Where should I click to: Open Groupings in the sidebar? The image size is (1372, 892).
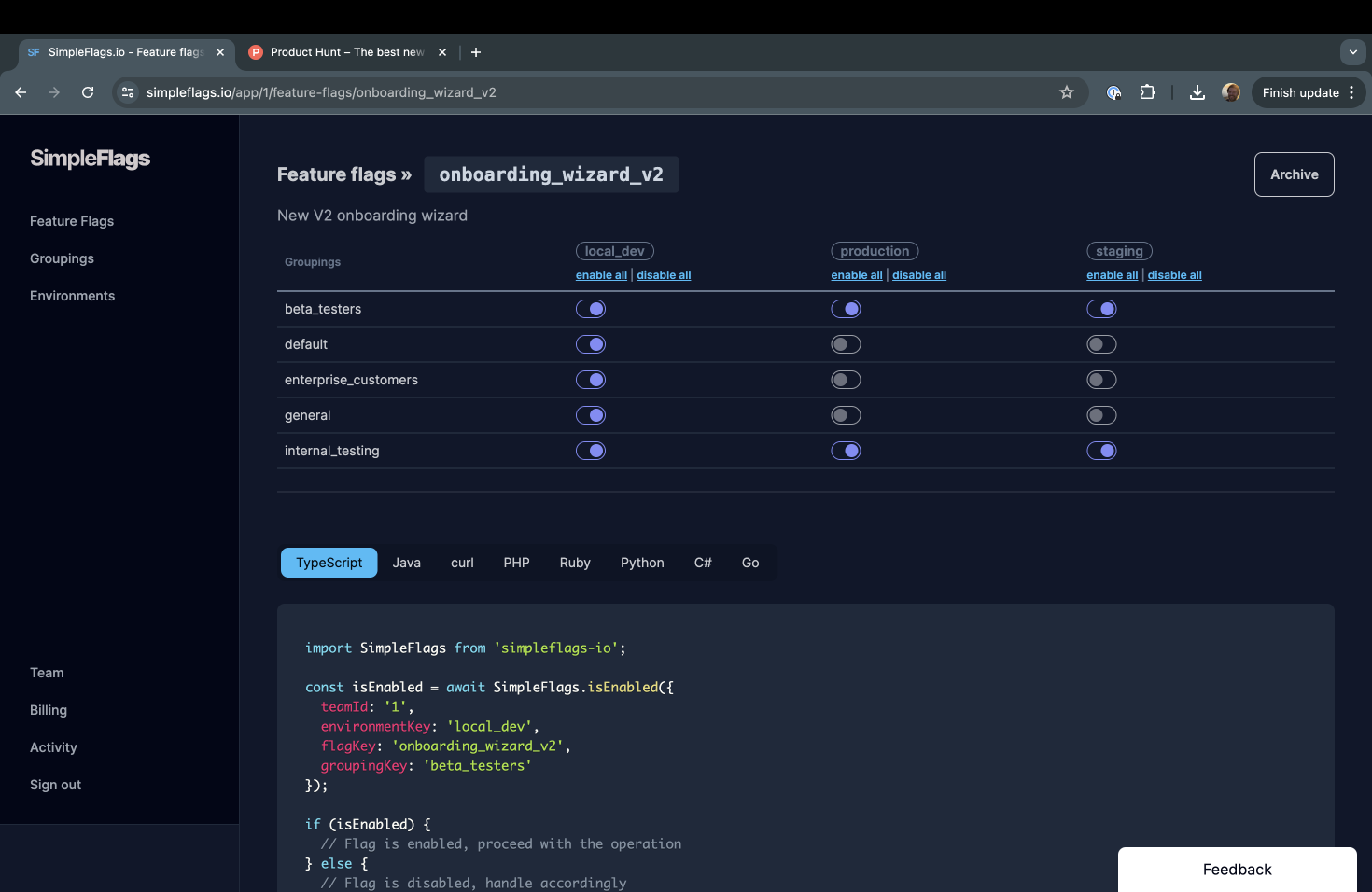62,258
